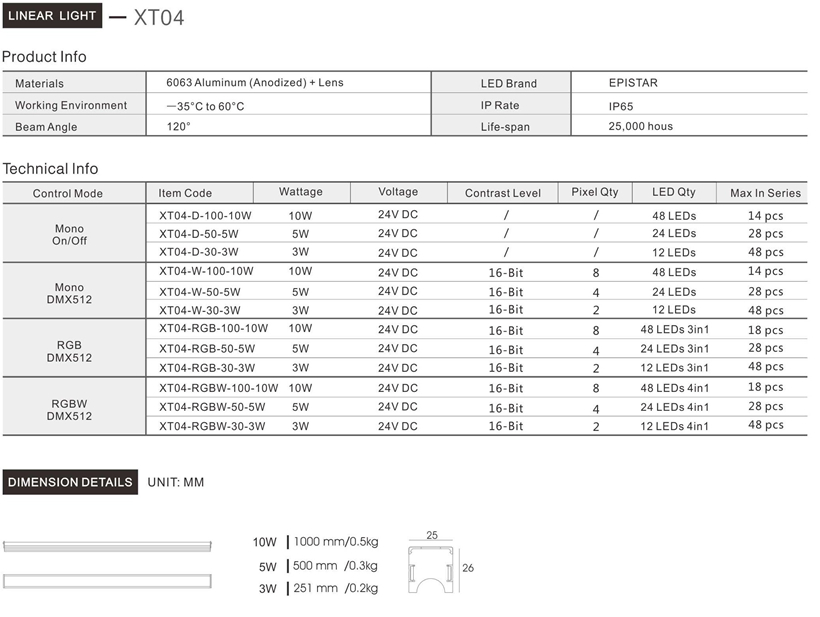Click item code XT04-W-50-5W
The image size is (820, 617).
[x=199, y=292]
